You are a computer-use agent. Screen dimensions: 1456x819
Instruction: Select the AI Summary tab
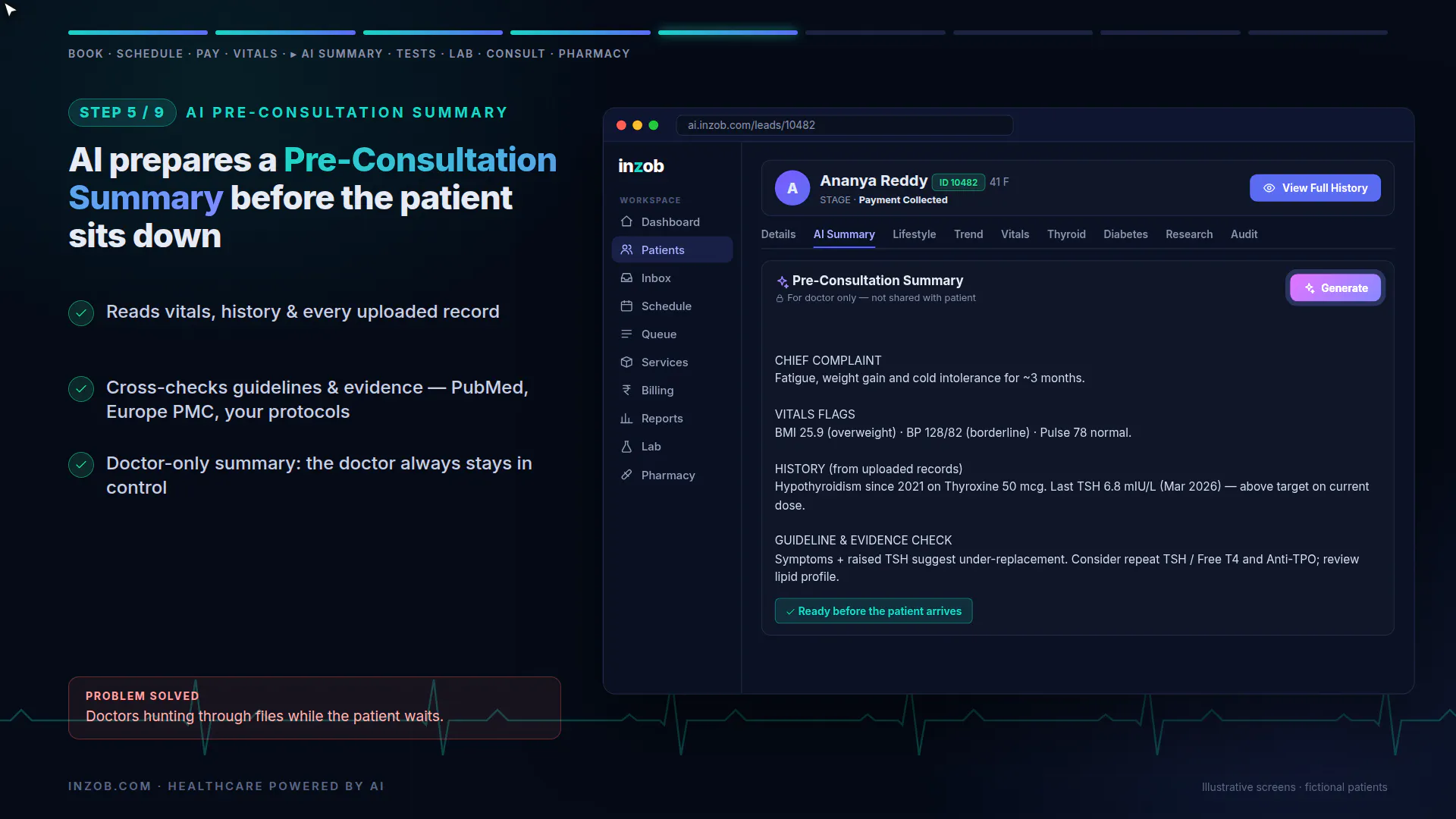click(x=844, y=234)
